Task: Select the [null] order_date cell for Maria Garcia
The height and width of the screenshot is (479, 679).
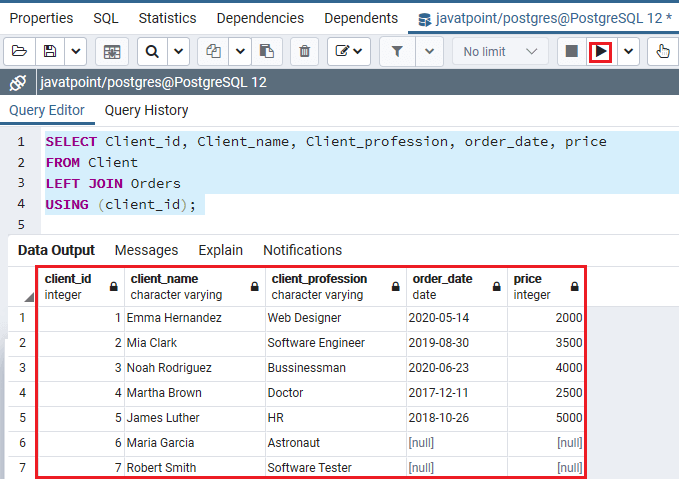Action: point(457,443)
